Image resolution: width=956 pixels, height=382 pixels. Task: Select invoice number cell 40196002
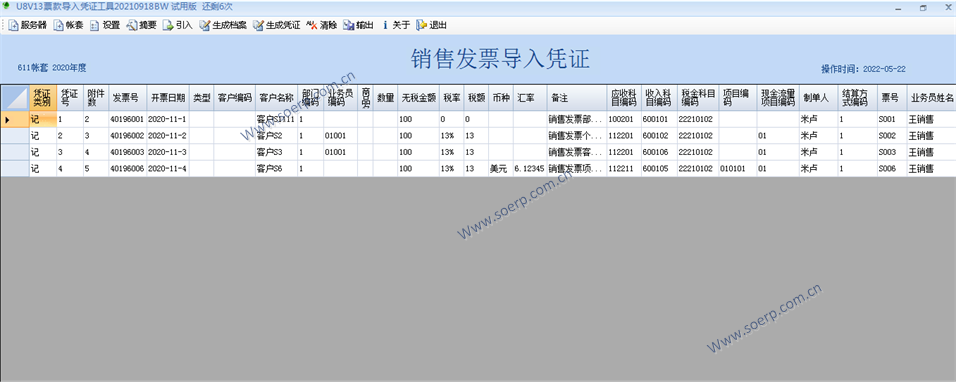(x=126, y=136)
